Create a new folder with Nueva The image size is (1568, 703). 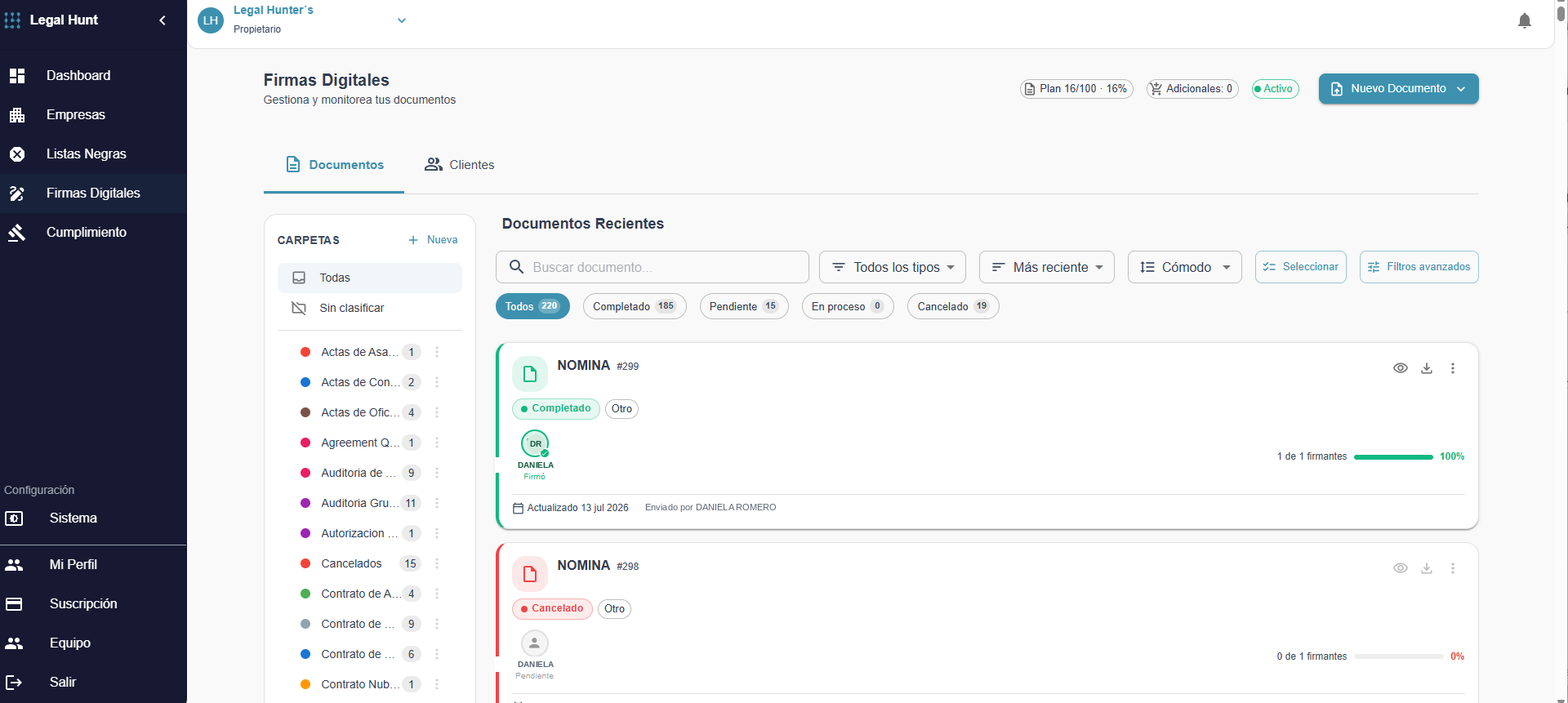point(433,240)
